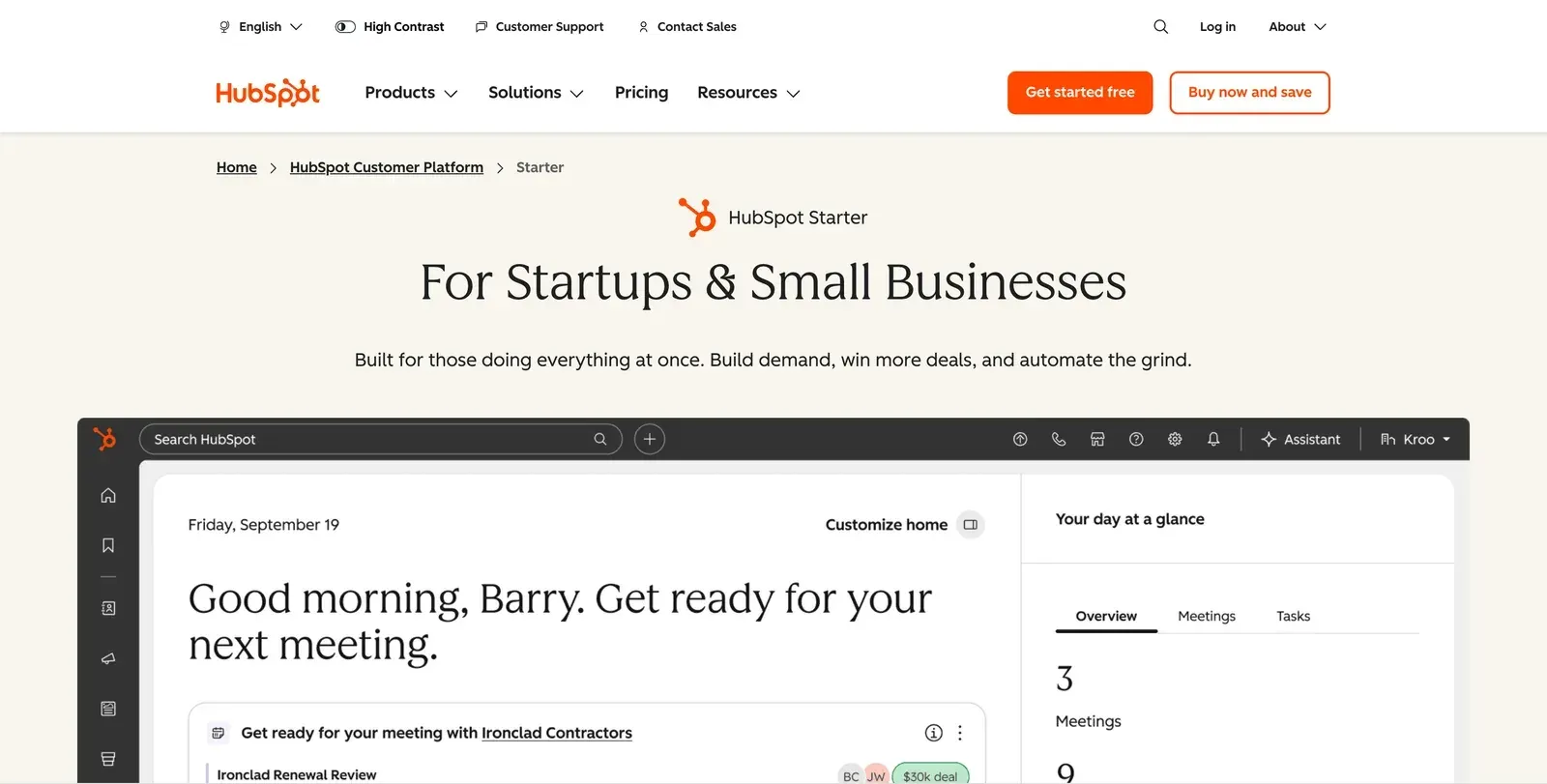Open the three-dot menu on the meeting card
The image size is (1547, 784).
click(960, 733)
